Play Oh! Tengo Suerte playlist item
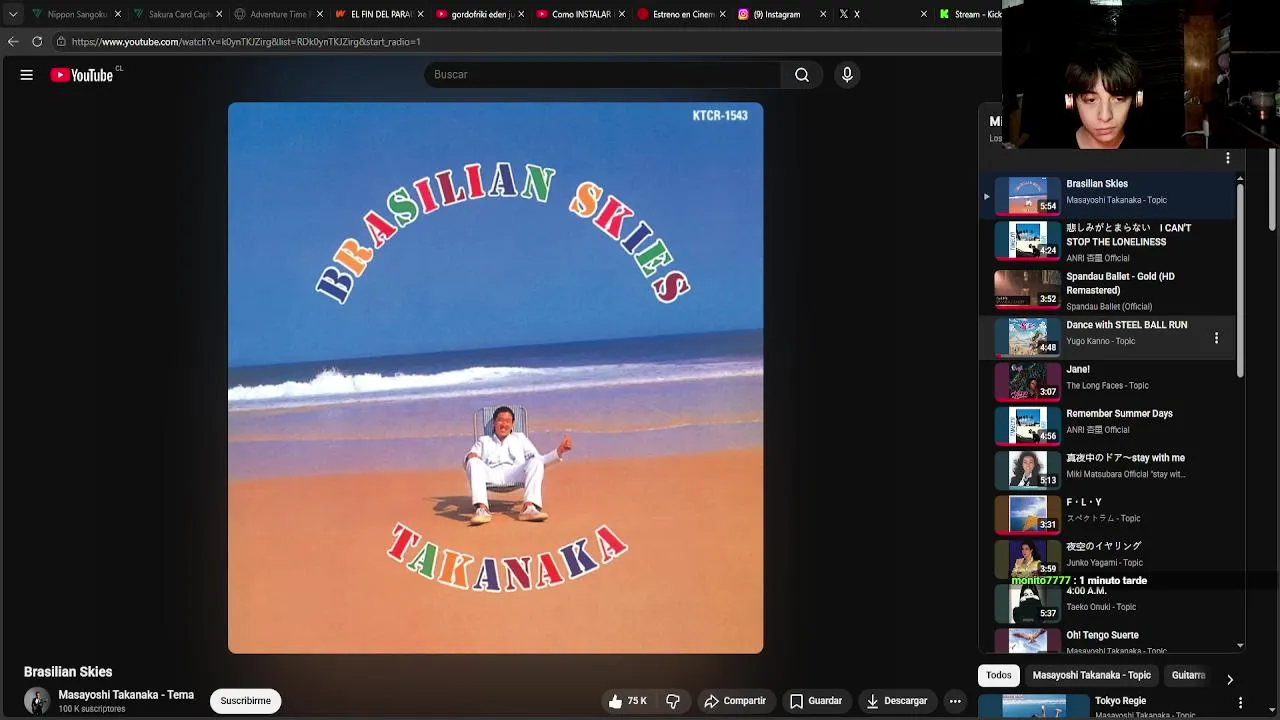The height and width of the screenshot is (720, 1280). point(1108,640)
